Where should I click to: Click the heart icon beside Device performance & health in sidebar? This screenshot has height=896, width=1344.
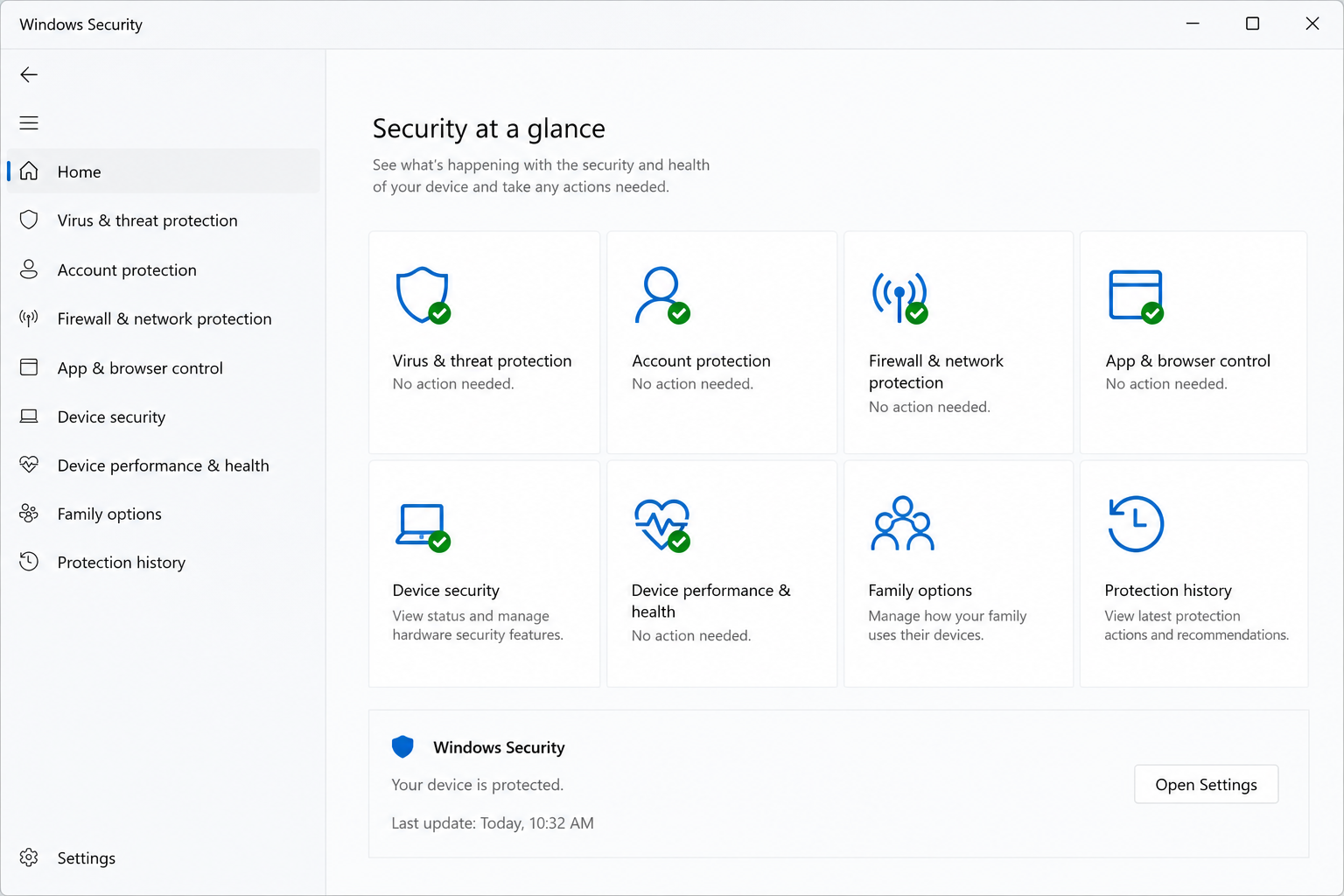29,465
